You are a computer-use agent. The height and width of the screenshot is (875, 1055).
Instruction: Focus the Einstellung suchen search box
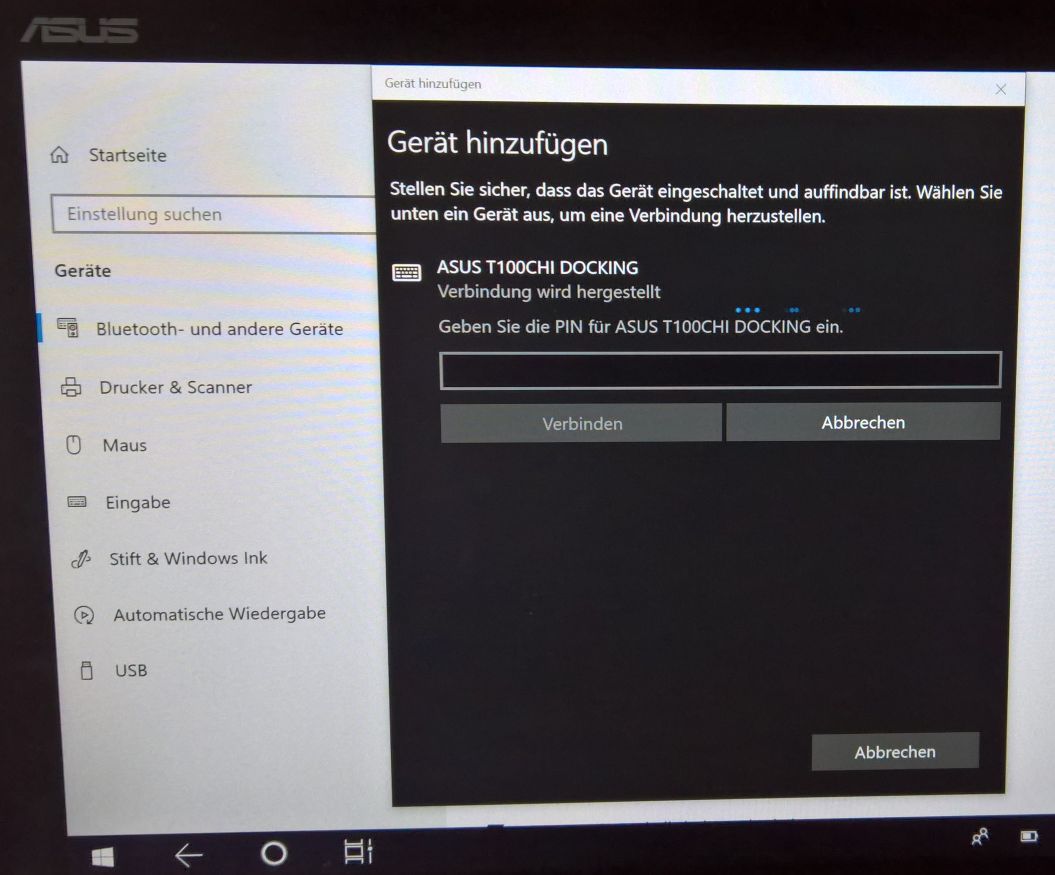tap(213, 215)
